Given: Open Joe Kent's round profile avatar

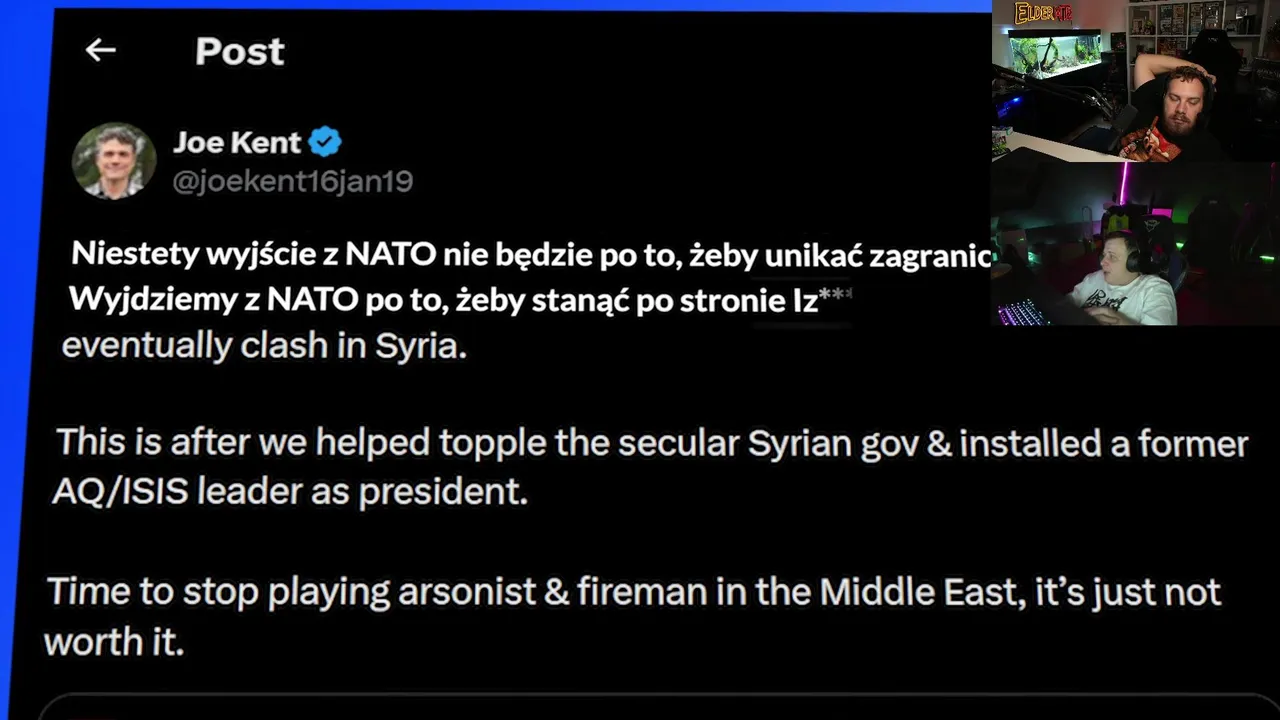Looking at the screenshot, I should click(114, 160).
